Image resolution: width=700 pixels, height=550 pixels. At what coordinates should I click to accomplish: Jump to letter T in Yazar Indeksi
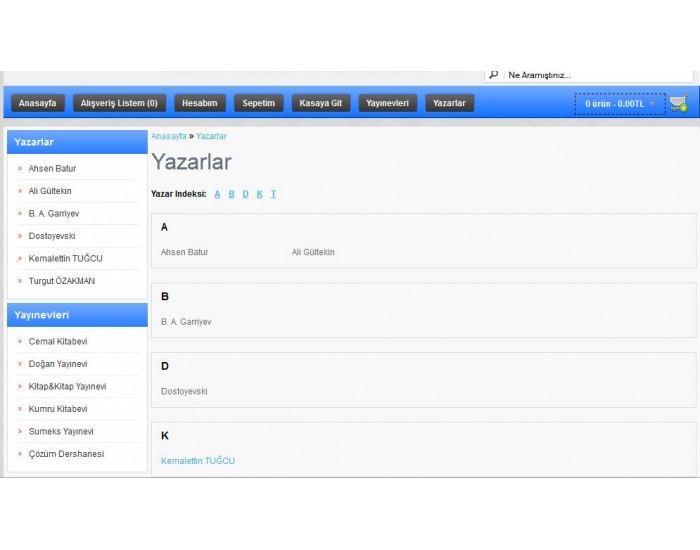coord(273,194)
